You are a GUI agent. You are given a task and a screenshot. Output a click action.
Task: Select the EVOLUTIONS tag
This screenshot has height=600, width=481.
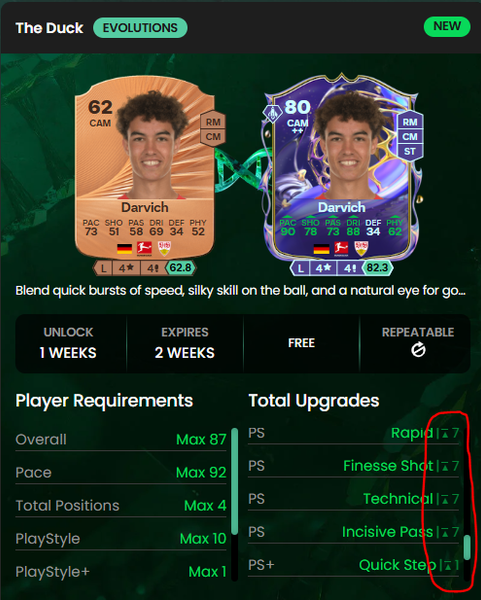pyautogui.click(x=140, y=28)
